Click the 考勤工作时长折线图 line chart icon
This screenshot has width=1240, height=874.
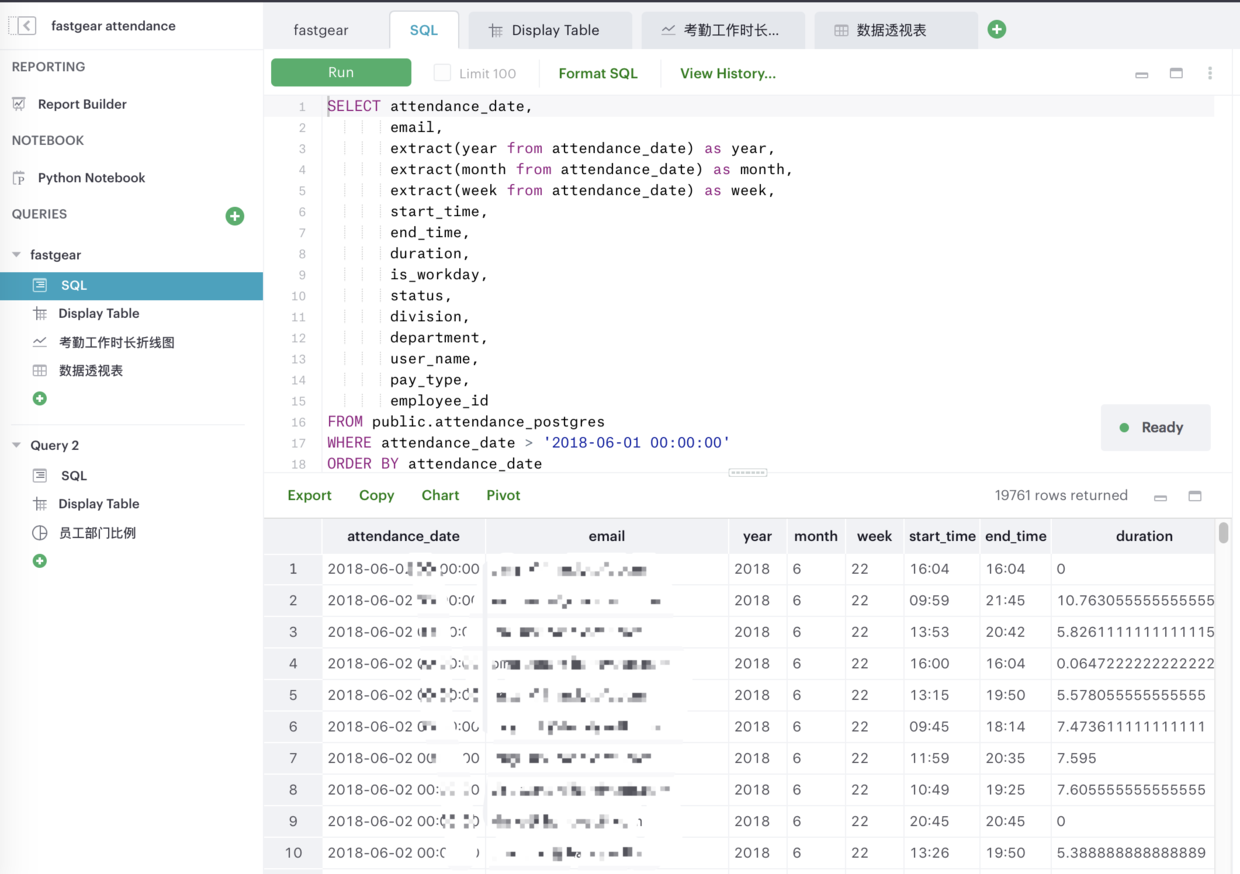(40, 342)
